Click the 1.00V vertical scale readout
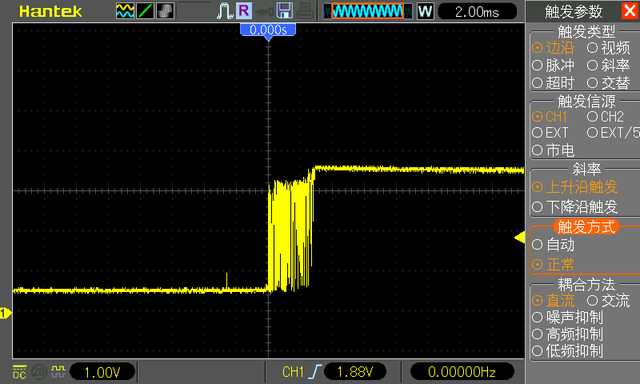 coord(102,372)
